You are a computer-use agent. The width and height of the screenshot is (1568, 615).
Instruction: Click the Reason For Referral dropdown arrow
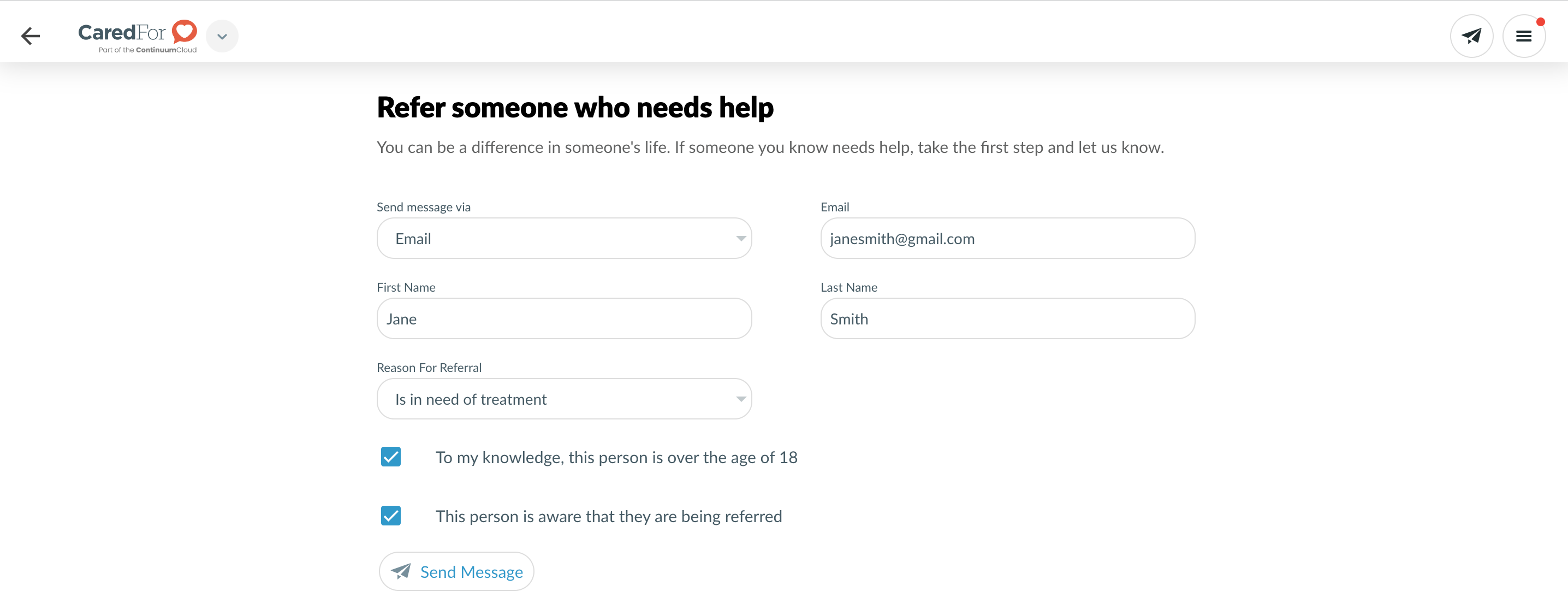(x=740, y=399)
